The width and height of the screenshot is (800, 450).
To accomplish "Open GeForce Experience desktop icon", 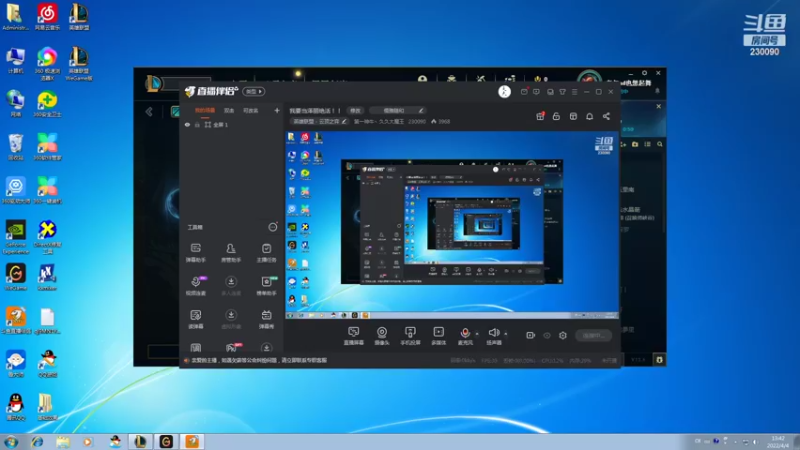I will 15,237.
